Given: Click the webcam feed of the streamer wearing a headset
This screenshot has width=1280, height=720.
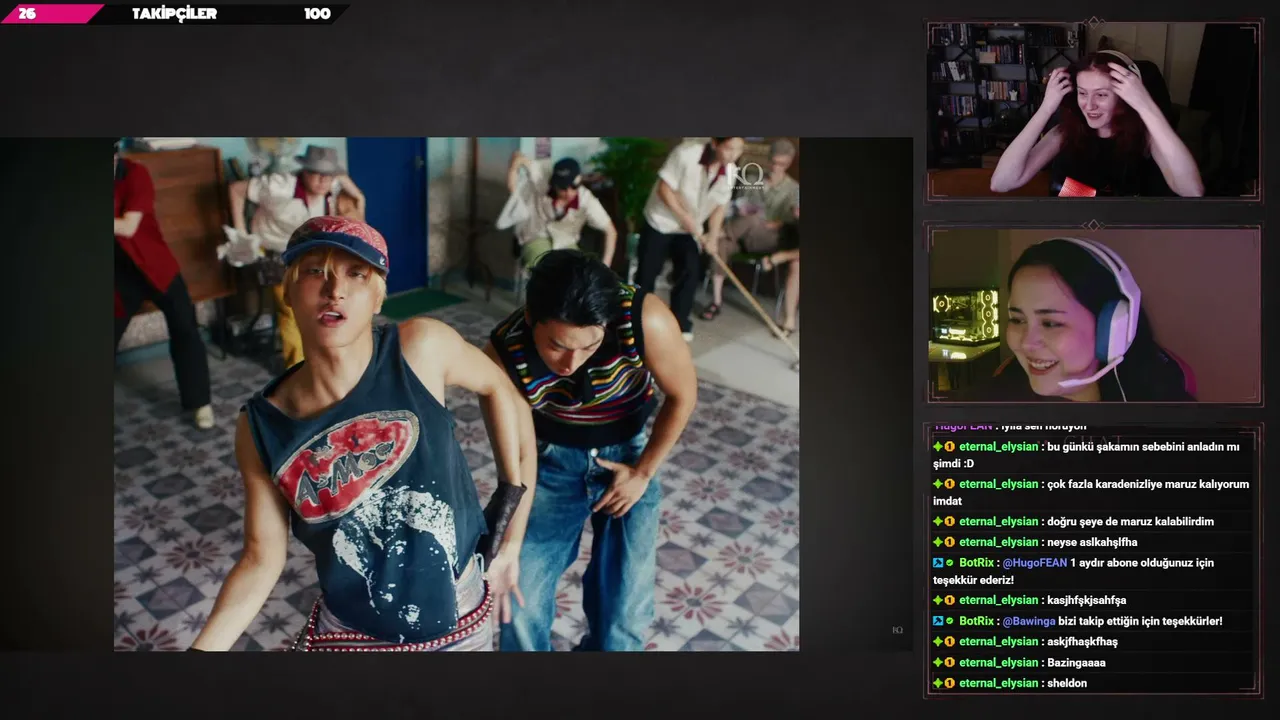Looking at the screenshot, I should [x=1094, y=314].
